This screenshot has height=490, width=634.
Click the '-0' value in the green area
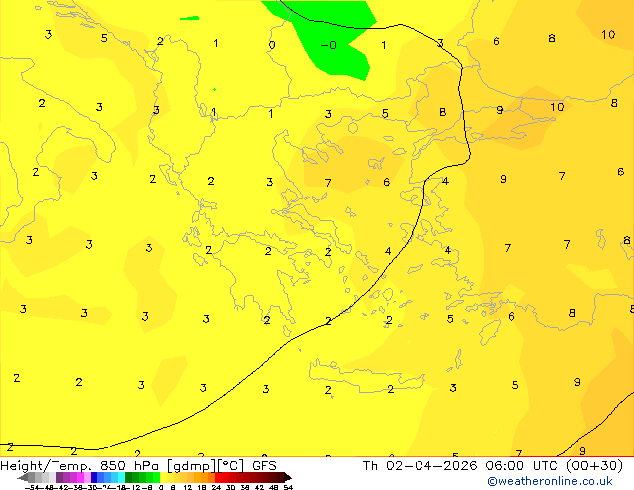[x=328, y=45]
